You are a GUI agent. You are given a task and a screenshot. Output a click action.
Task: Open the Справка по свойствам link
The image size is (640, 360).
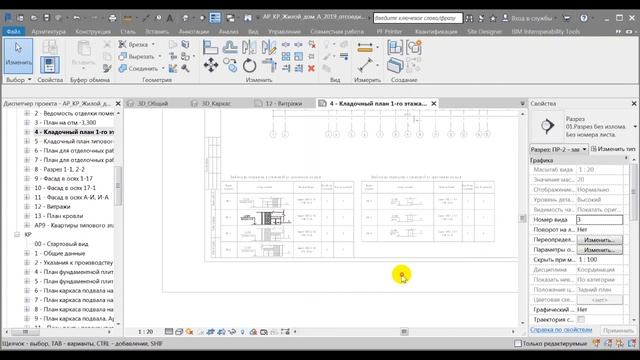pyautogui.click(x=561, y=330)
